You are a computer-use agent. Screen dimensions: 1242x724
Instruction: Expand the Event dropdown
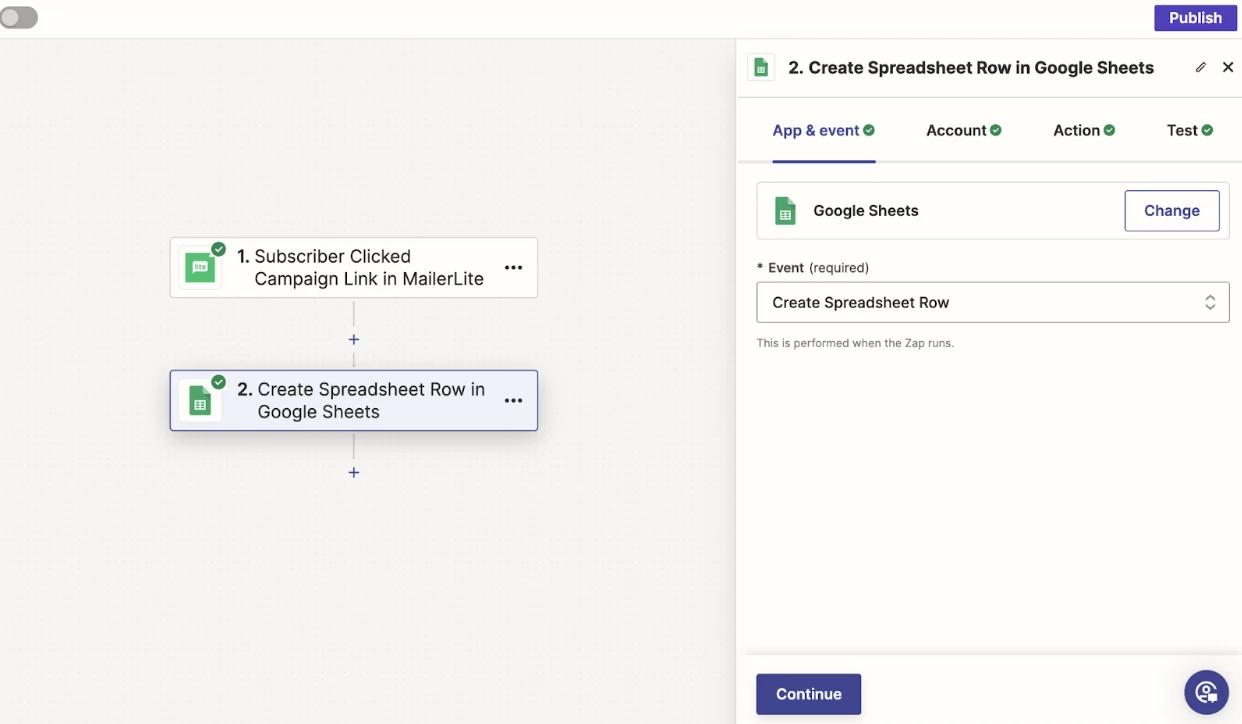(x=992, y=303)
